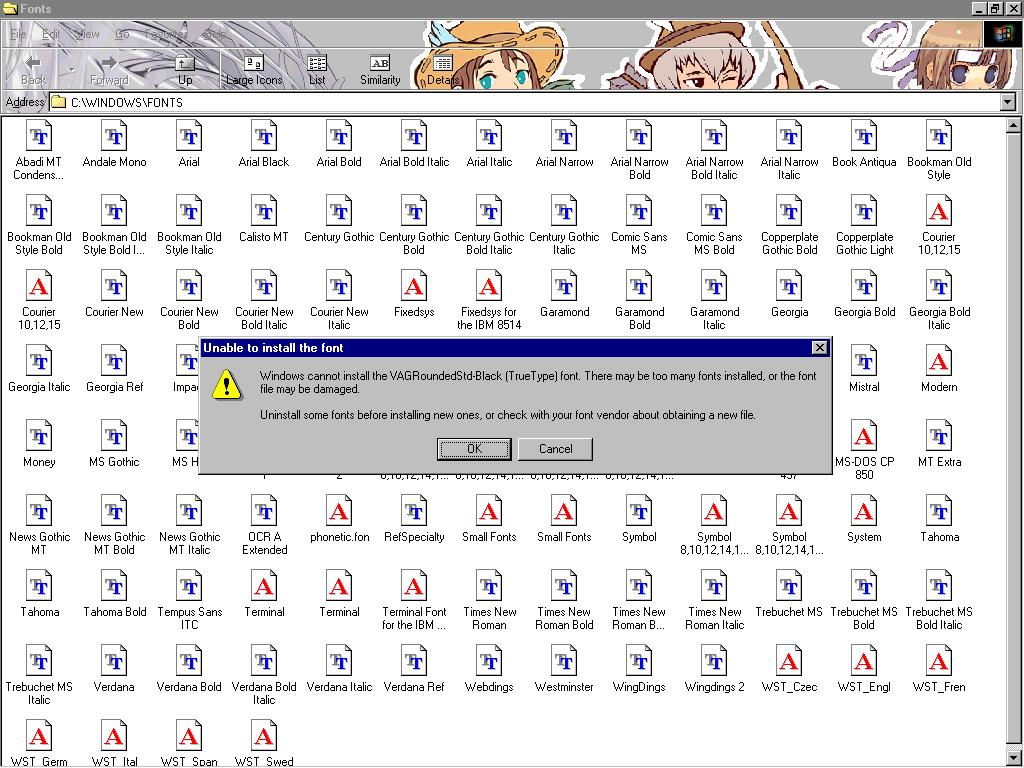The height and width of the screenshot is (768, 1024).
Task: Click the Similarity toolbar button
Action: [x=380, y=69]
